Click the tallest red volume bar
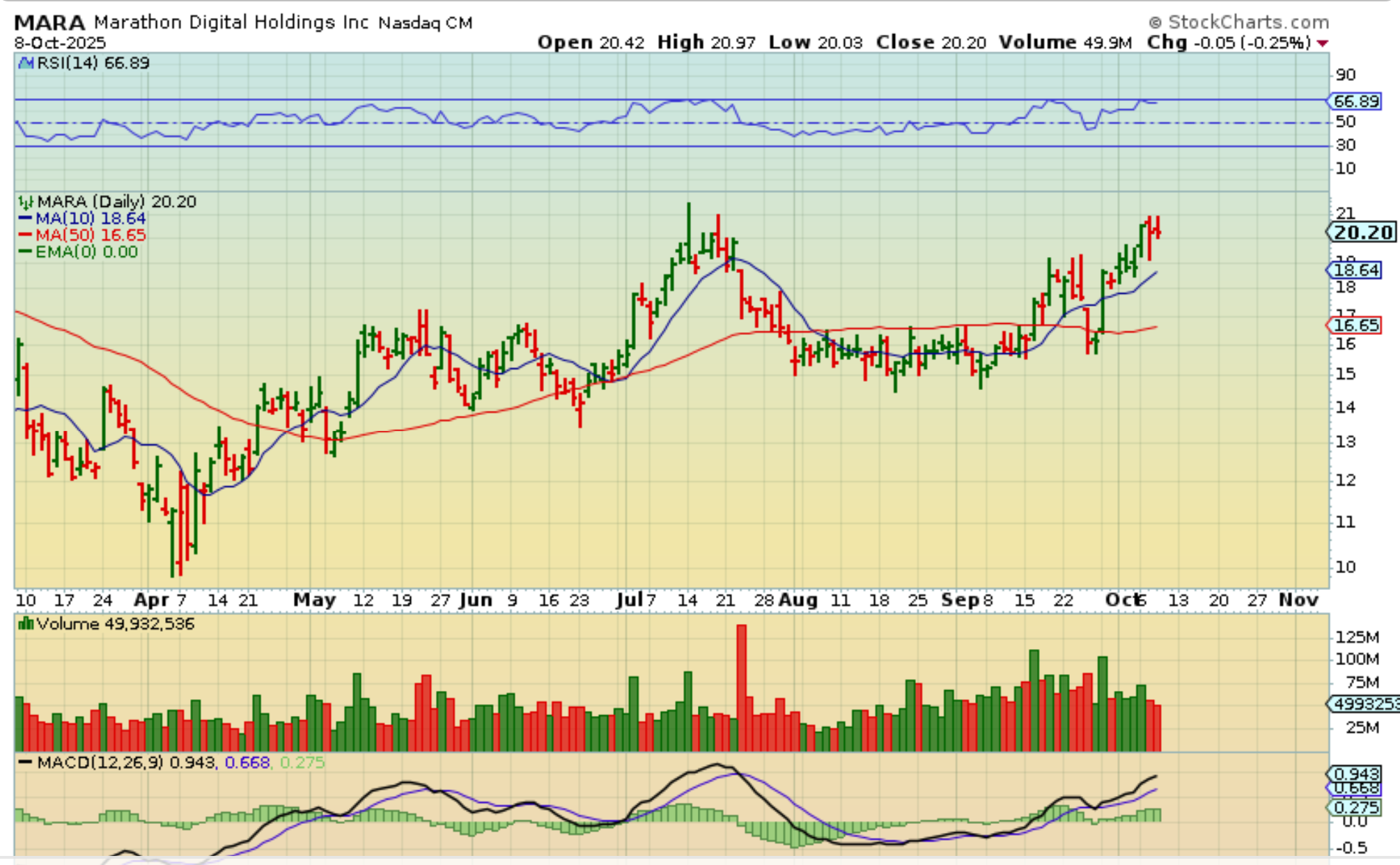 [x=741, y=687]
